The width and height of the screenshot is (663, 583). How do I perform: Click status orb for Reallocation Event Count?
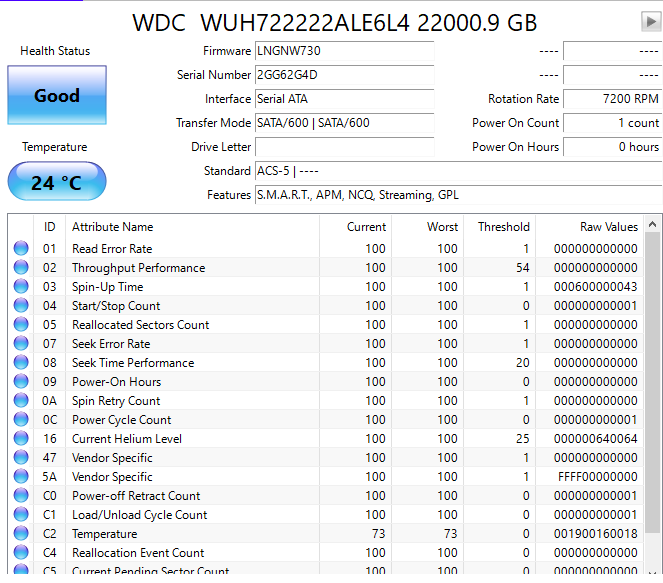click(x=21, y=553)
